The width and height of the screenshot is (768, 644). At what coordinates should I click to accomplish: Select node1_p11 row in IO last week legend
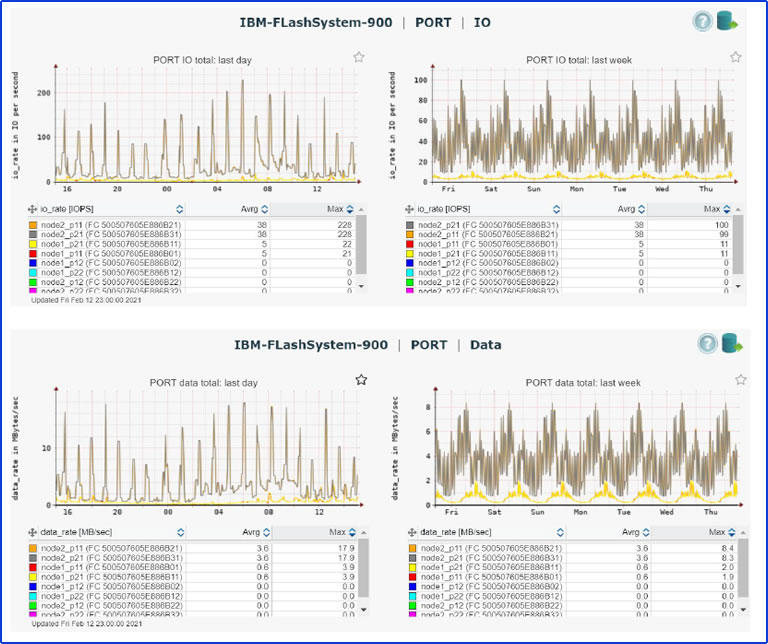[x=569, y=244]
